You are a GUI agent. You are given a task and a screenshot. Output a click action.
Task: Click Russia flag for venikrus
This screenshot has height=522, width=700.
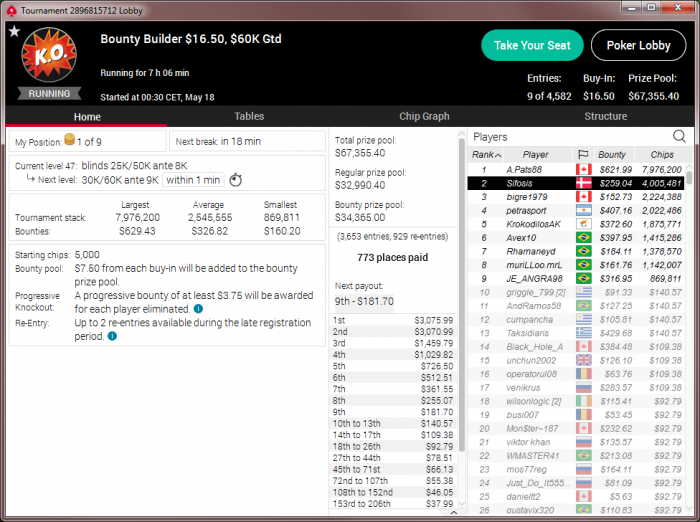pyautogui.click(x=583, y=387)
